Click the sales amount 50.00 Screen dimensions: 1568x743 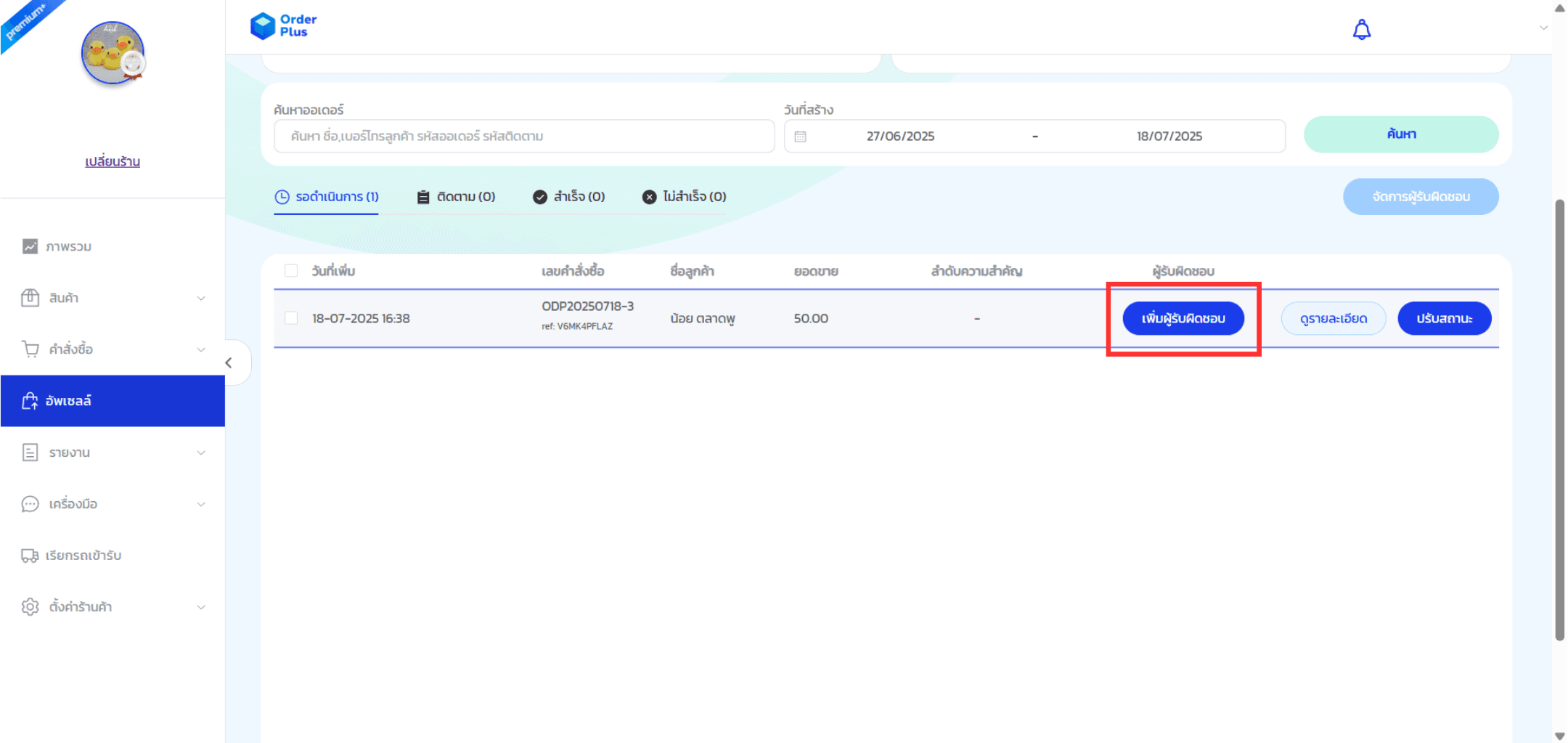coord(811,319)
